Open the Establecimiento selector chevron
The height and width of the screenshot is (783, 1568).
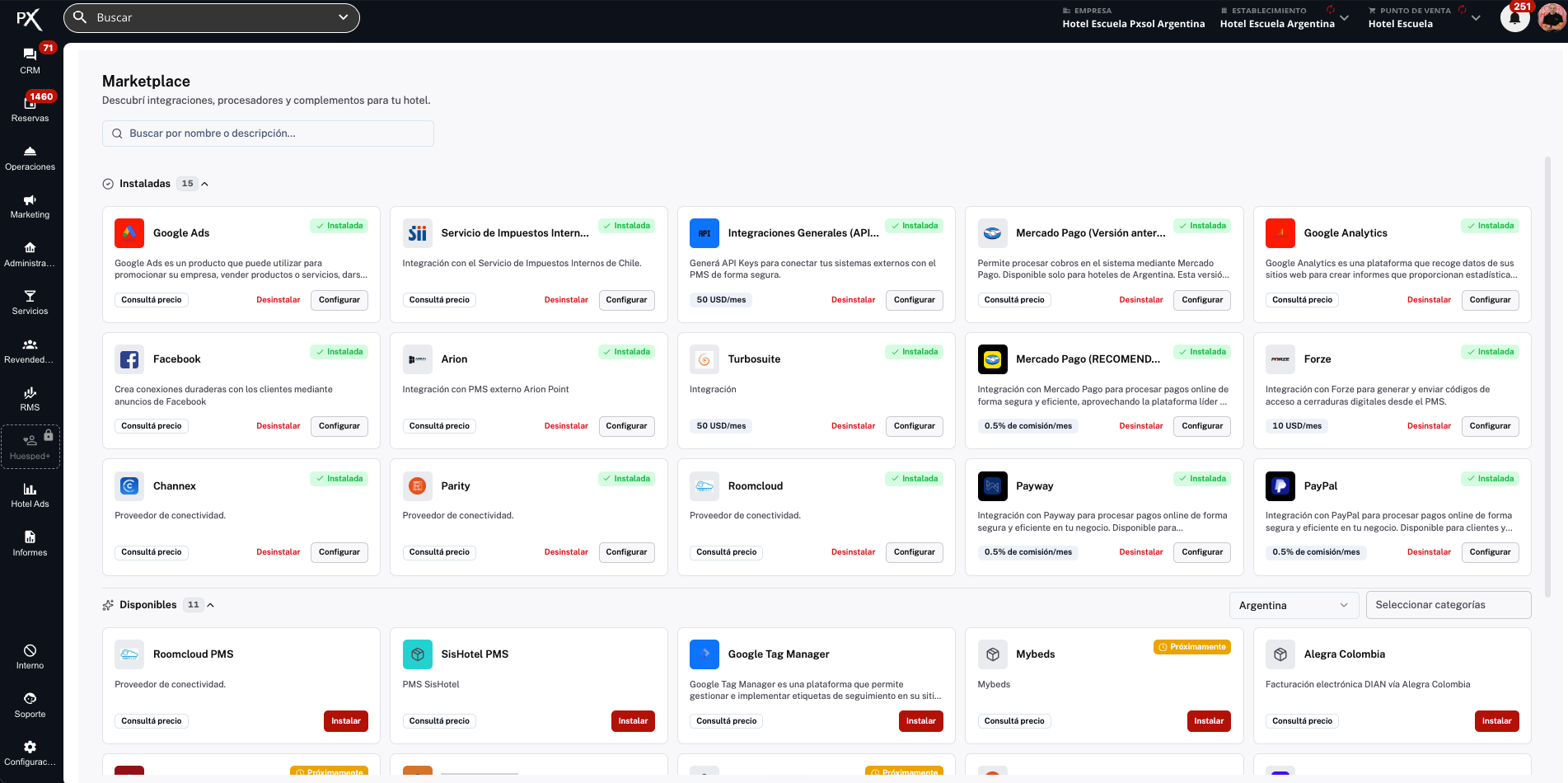click(x=1344, y=18)
